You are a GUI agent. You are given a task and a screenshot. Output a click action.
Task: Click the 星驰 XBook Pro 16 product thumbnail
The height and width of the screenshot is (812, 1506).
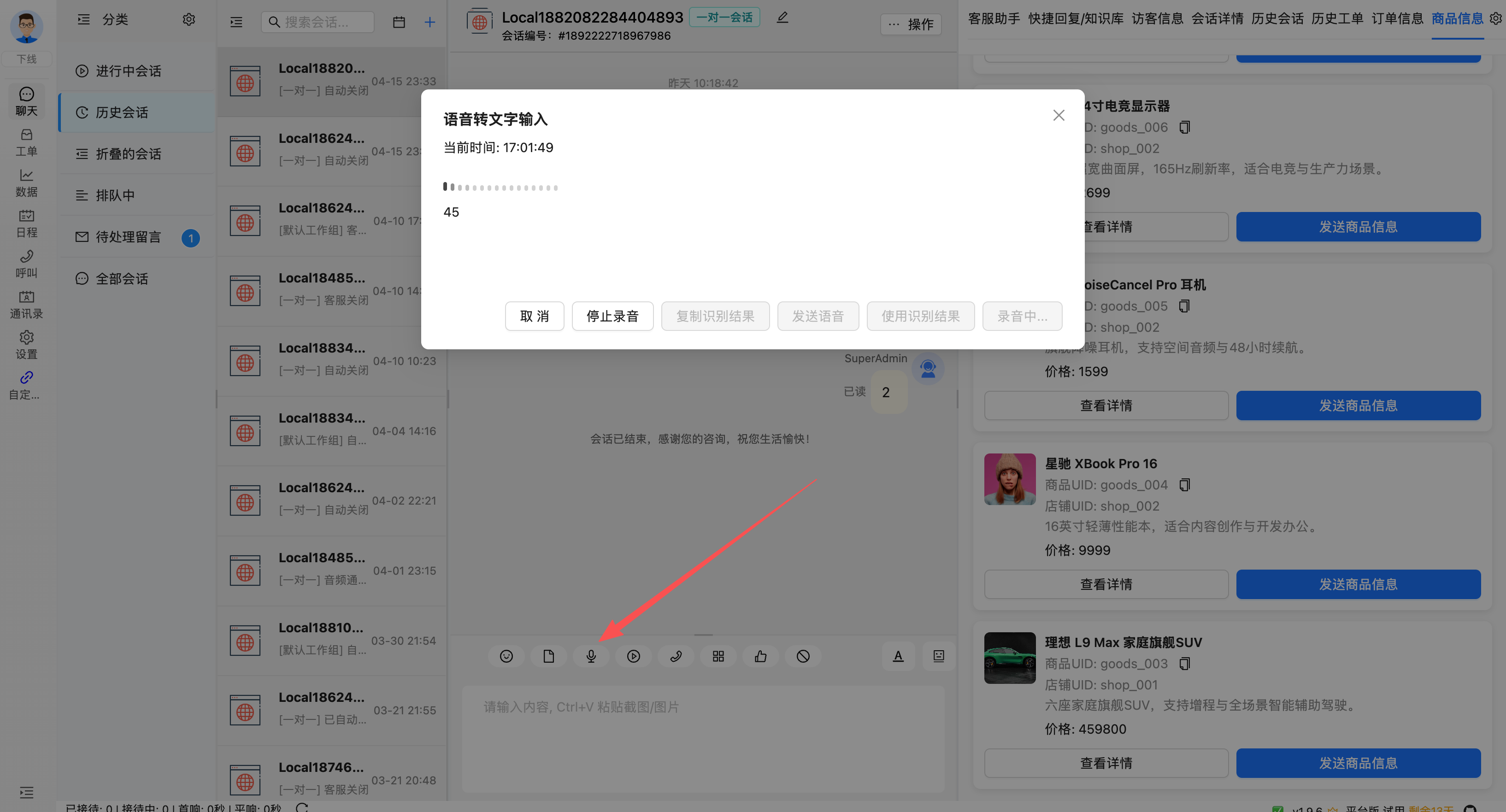(1010, 479)
